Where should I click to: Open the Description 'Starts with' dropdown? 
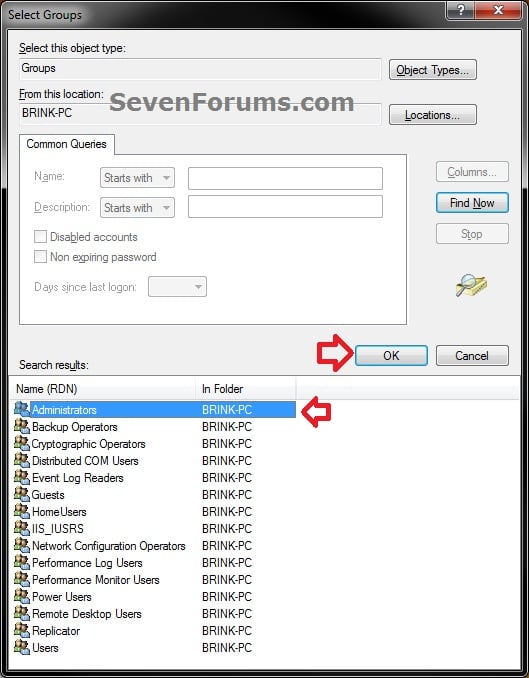[x=137, y=208]
